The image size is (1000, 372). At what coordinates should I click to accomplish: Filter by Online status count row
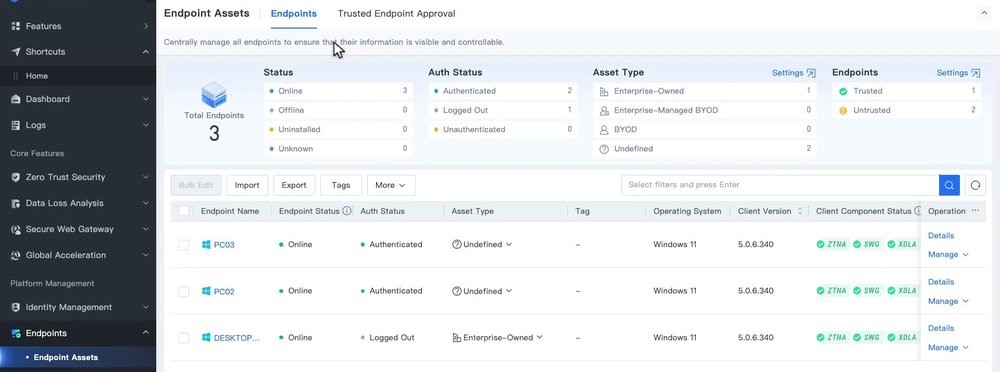coord(338,91)
